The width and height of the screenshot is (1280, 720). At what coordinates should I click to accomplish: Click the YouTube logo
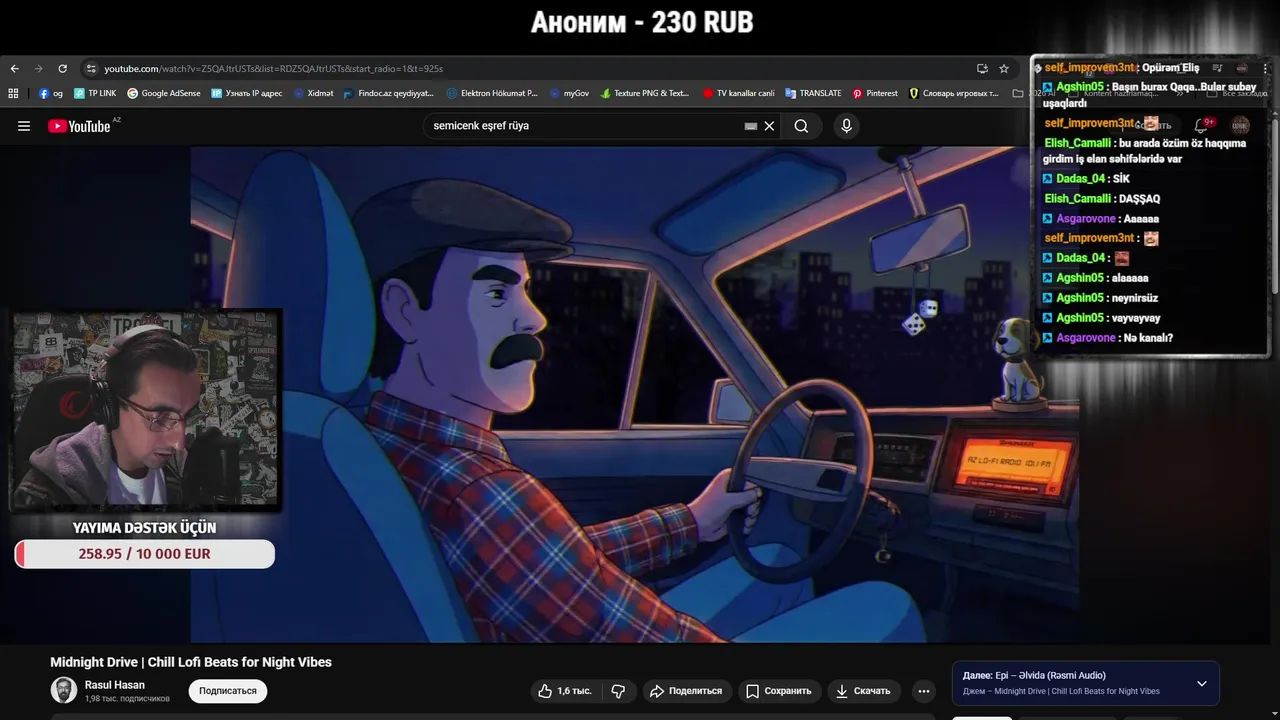pos(80,126)
